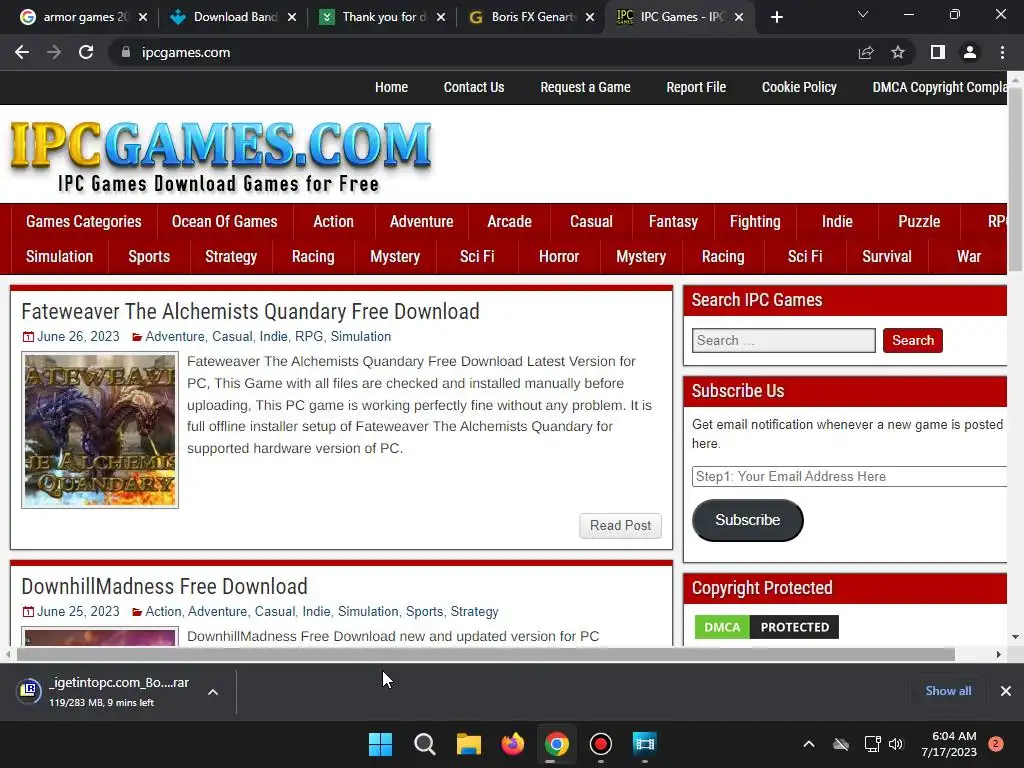Share this page via share icon
The height and width of the screenshot is (768, 1024).
click(x=866, y=52)
